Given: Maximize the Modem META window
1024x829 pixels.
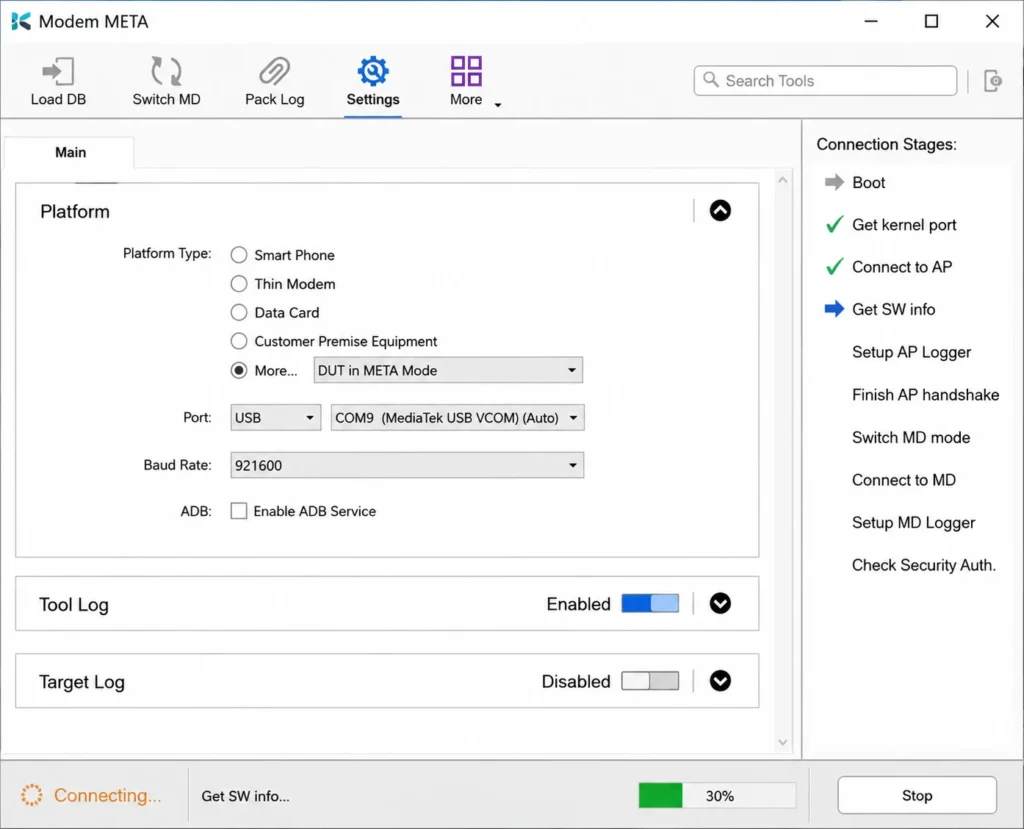Looking at the screenshot, I should click(931, 21).
